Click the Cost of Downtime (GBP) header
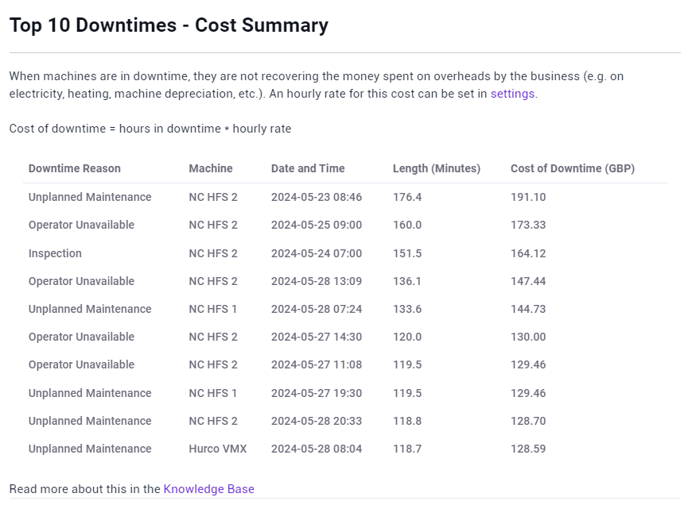 [572, 169]
